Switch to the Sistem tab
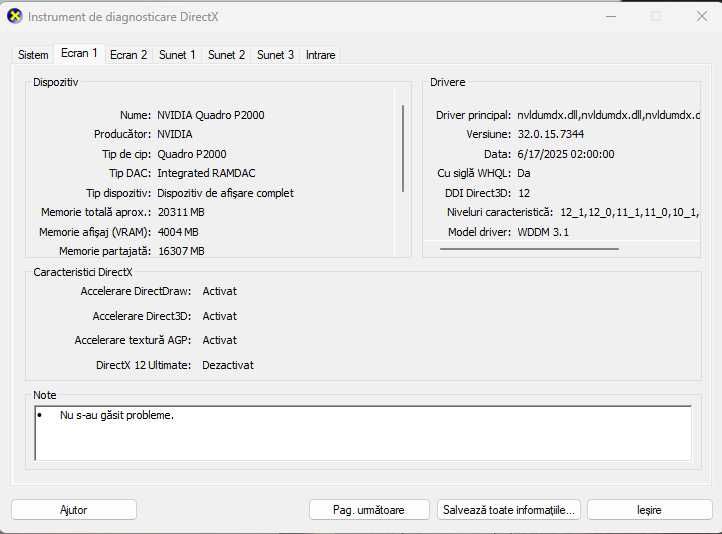 click(x=33, y=55)
